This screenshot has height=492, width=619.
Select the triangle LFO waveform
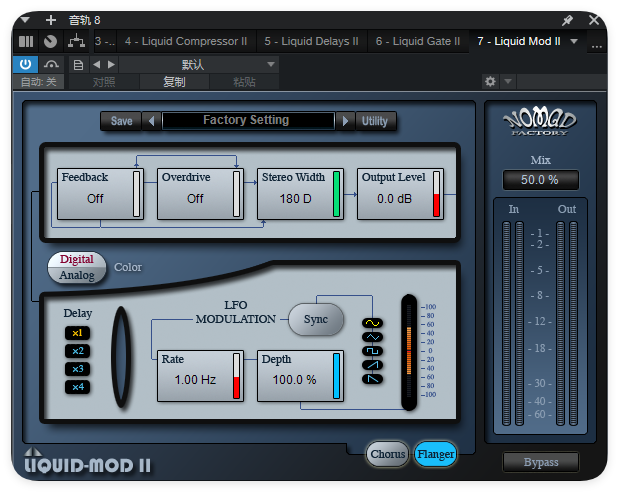click(372, 337)
